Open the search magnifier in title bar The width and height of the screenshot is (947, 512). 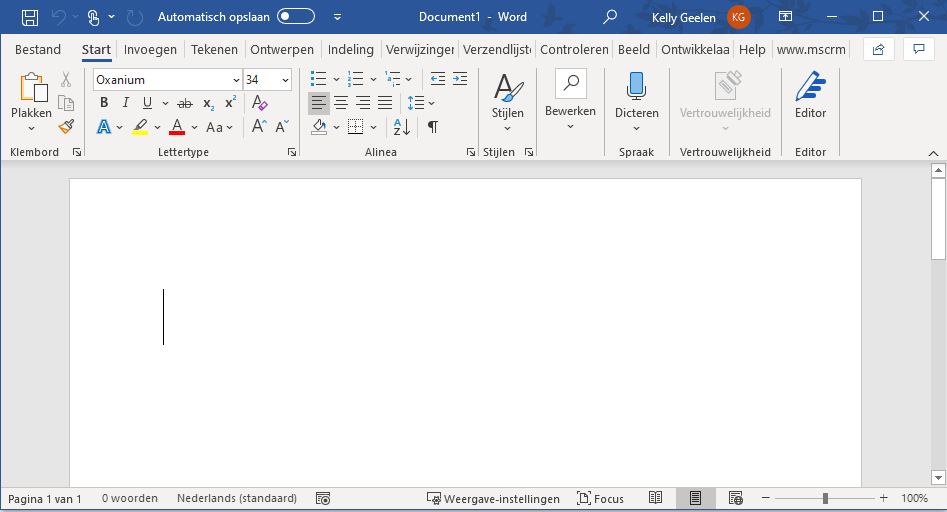(610, 16)
